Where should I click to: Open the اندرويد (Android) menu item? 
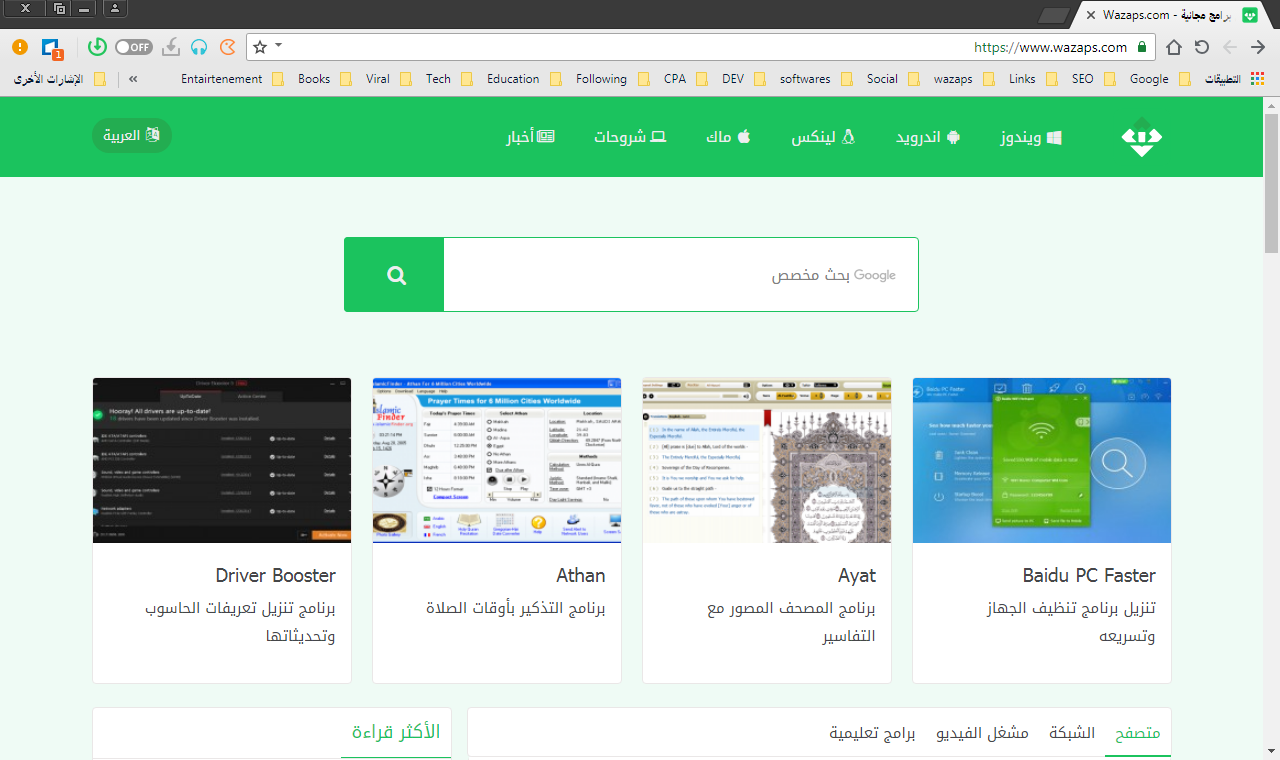click(x=928, y=137)
